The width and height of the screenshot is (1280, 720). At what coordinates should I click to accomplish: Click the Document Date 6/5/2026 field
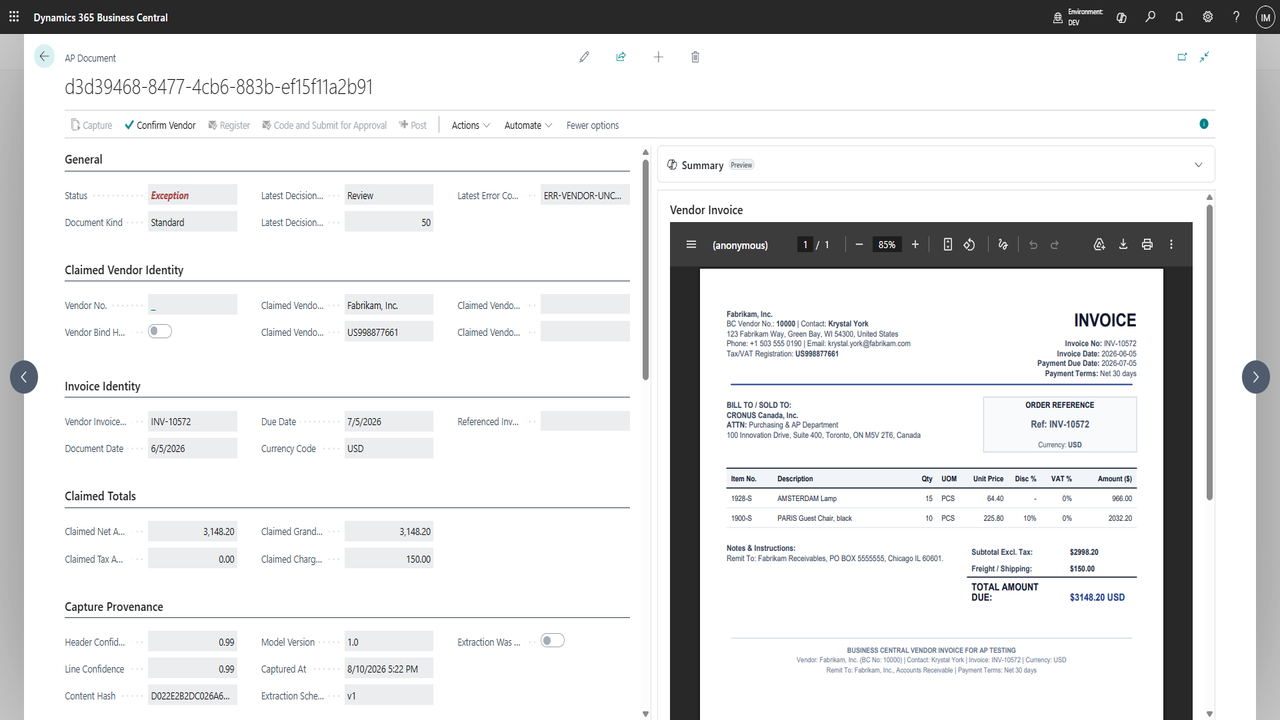tap(192, 448)
